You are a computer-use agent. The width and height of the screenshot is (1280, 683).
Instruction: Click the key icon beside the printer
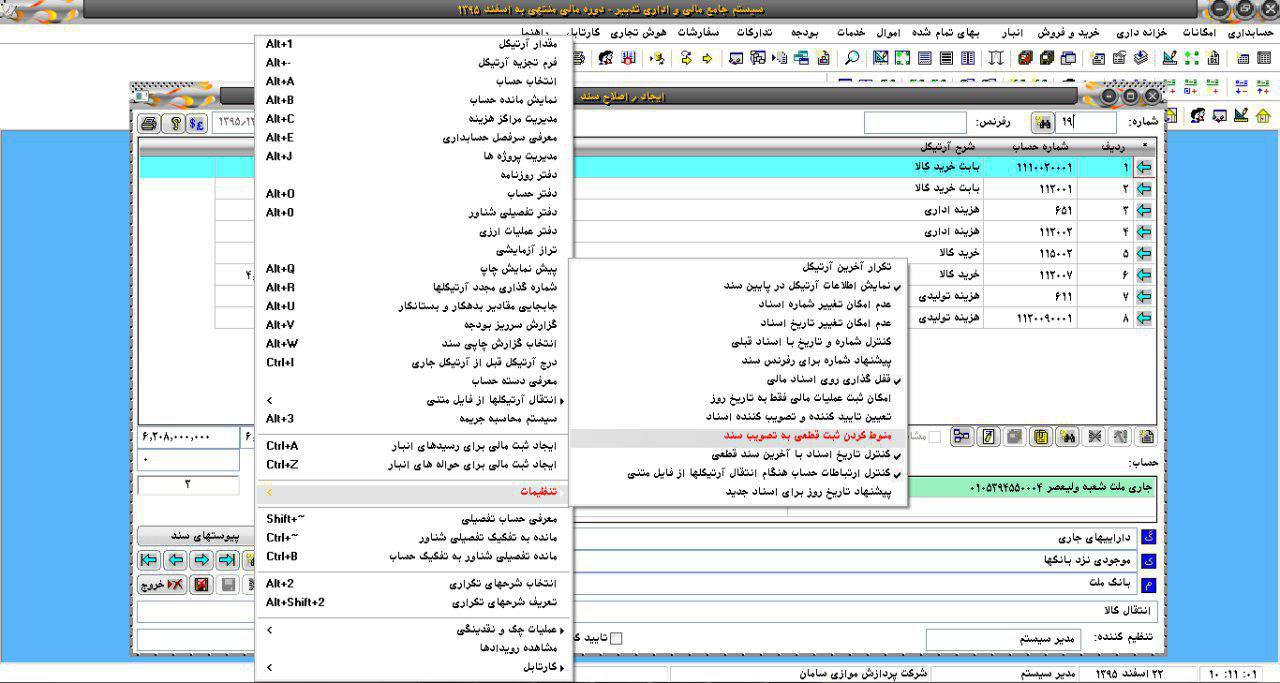pyautogui.click(x=173, y=124)
